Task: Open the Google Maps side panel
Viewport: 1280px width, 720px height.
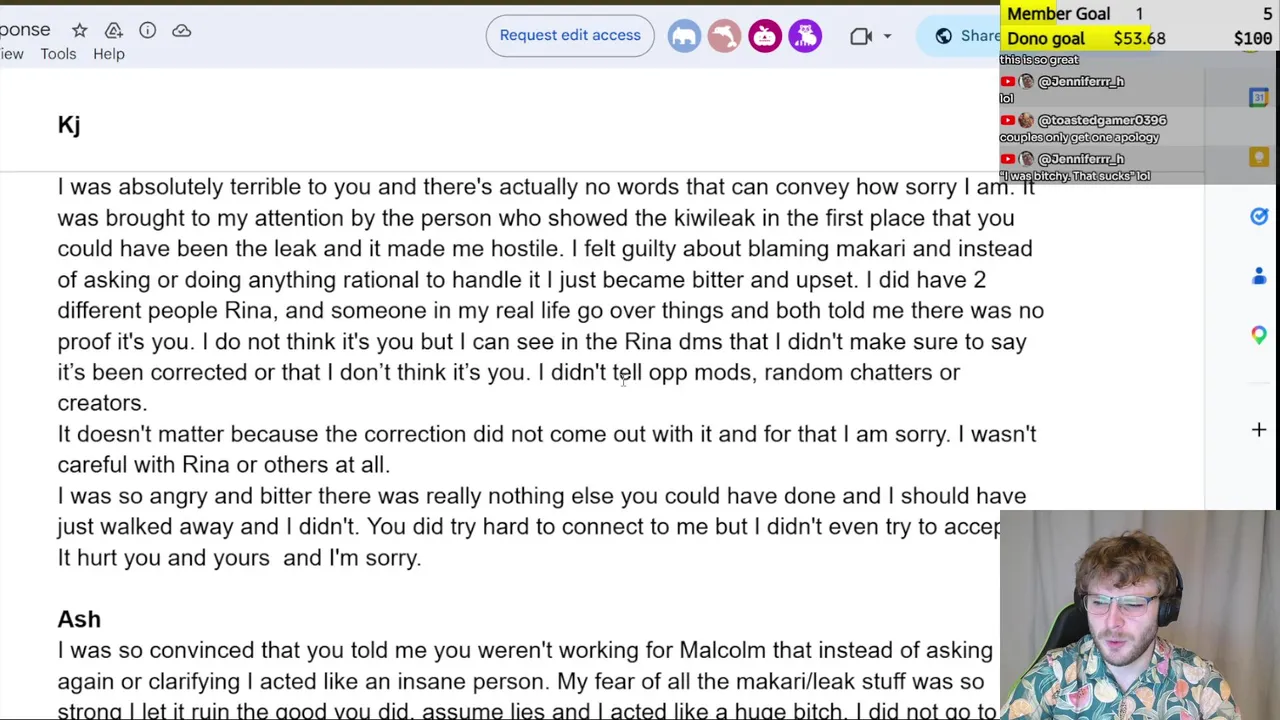Action: (1259, 336)
